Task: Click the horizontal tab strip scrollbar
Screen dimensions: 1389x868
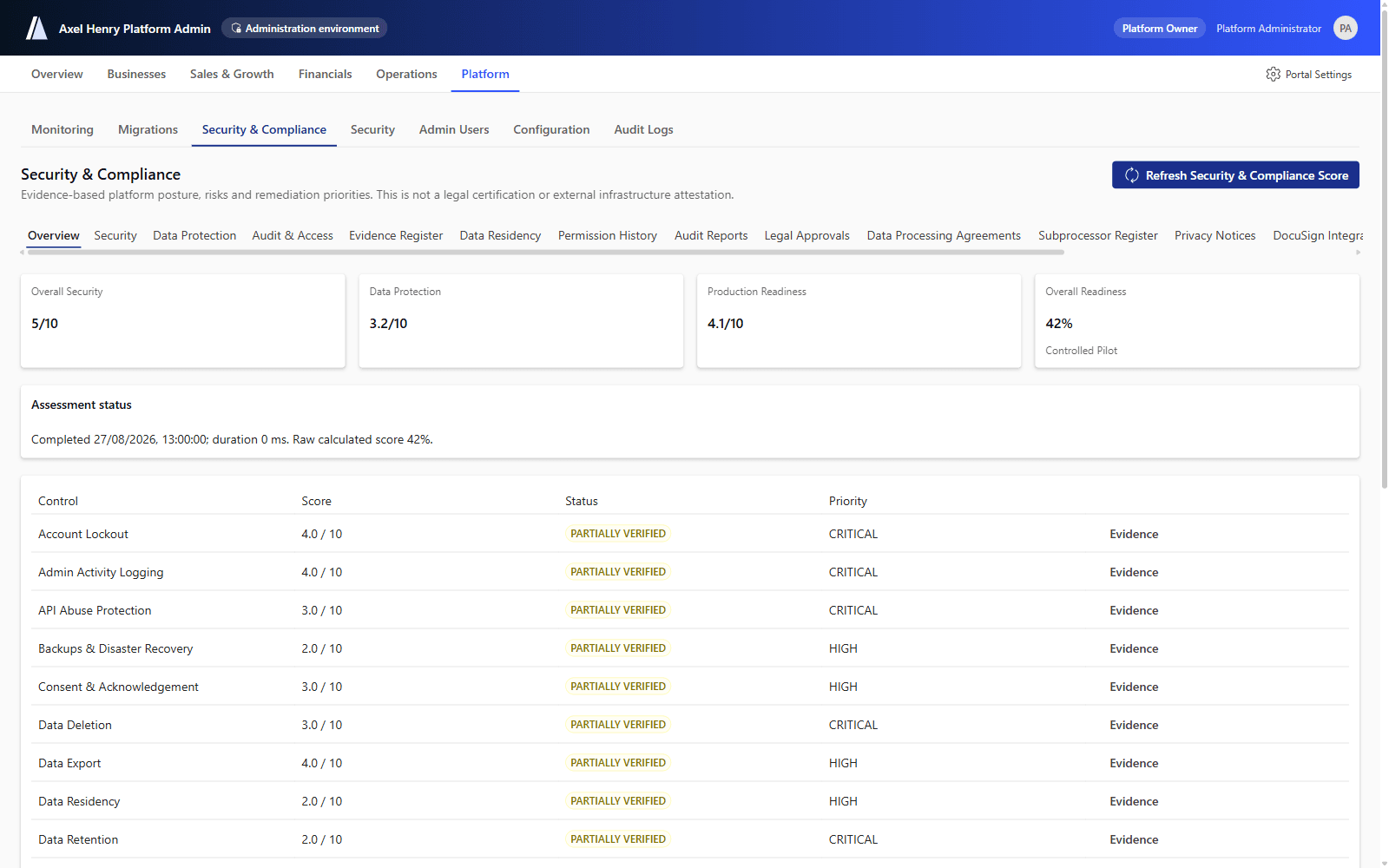Action: point(545,253)
